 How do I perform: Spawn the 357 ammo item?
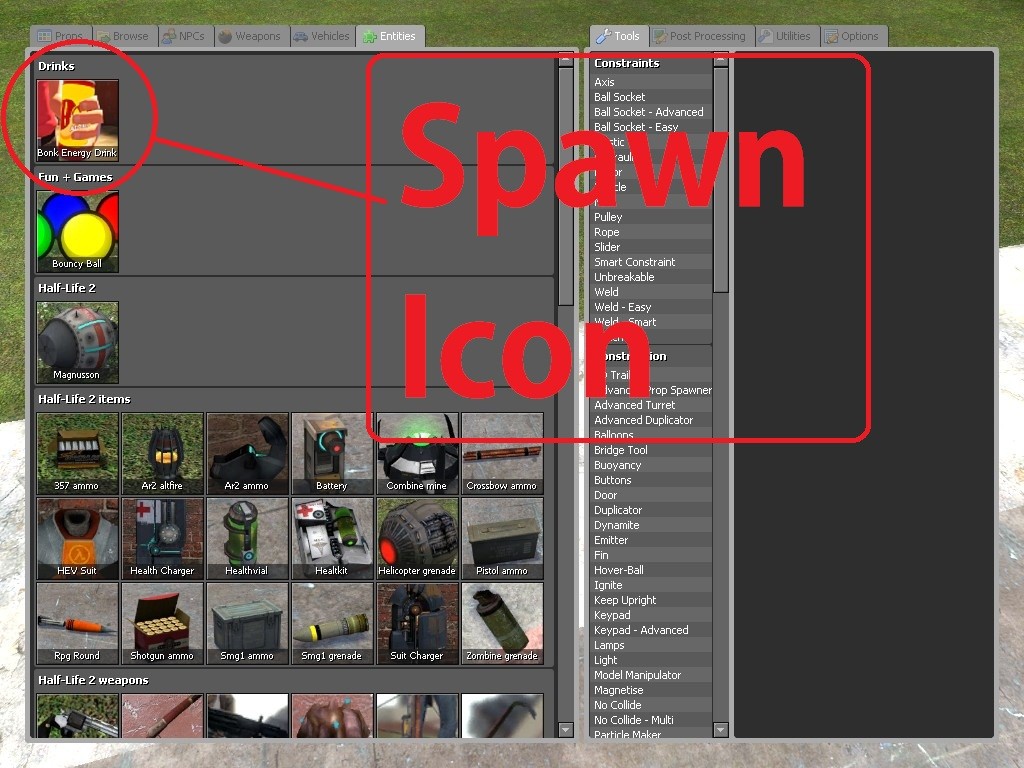(77, 453)
